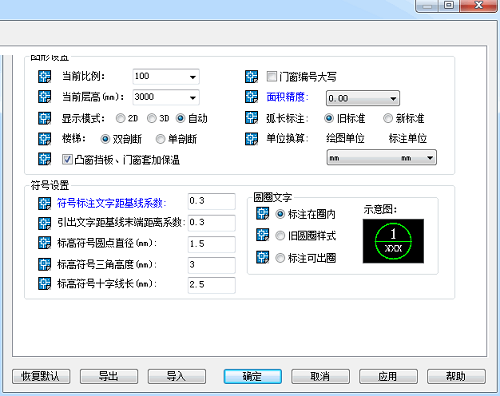The width and height of the screenshot is (500, 396).
Task: Click the icon beside 旧圆圈样式
Action: pos(262,235)
